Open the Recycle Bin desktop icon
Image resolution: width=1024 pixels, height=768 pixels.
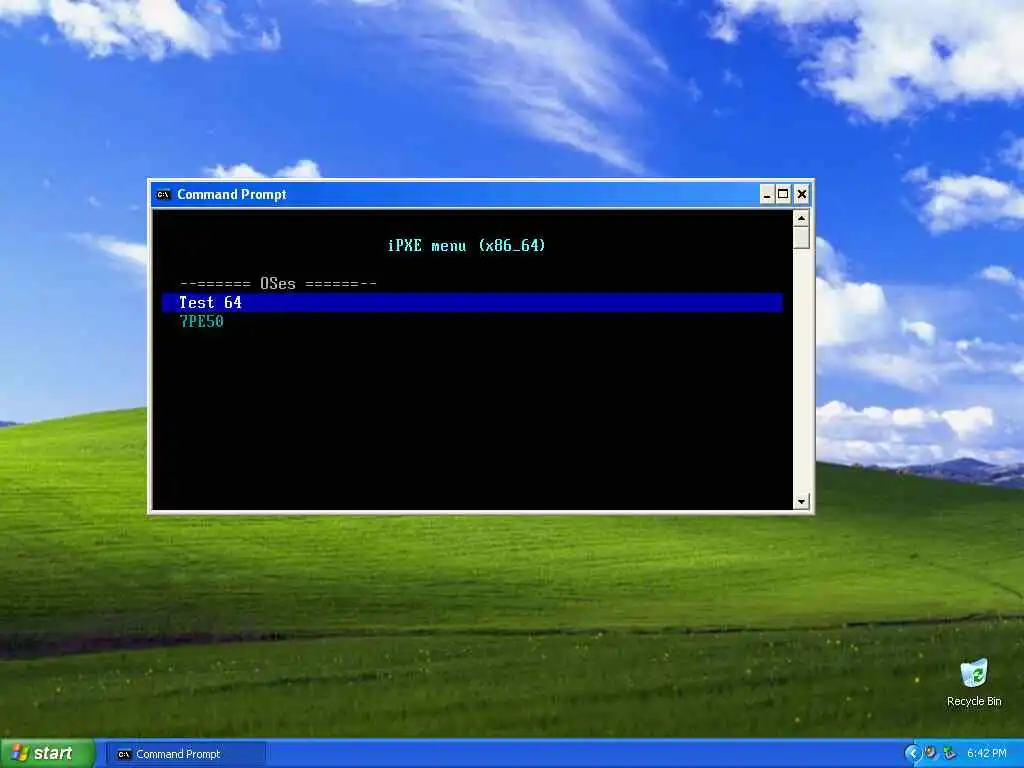(x=974, y=682)
